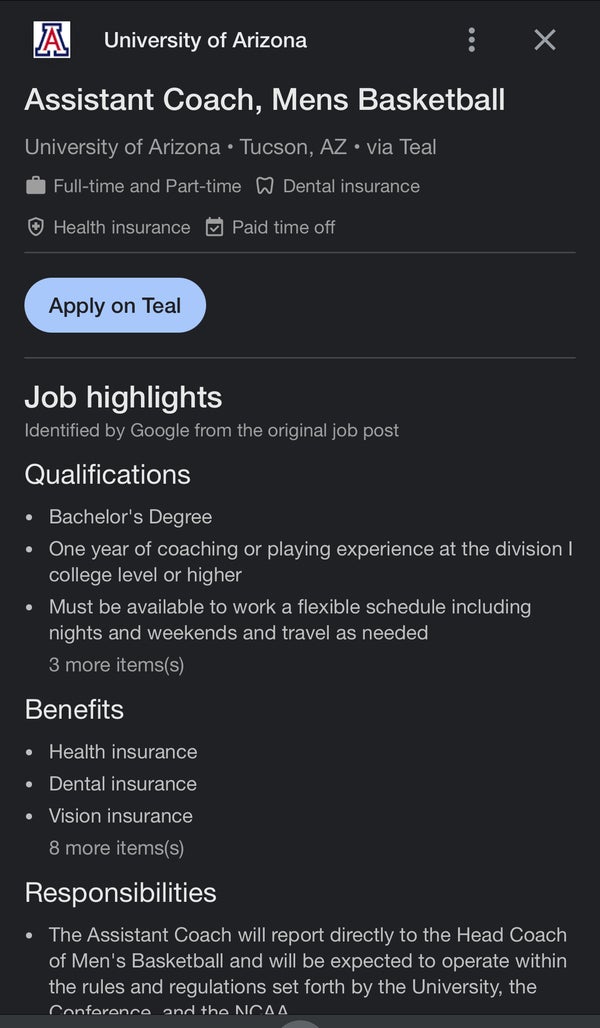Click the Job highlights heading
600x1028 pixels.
123,397
